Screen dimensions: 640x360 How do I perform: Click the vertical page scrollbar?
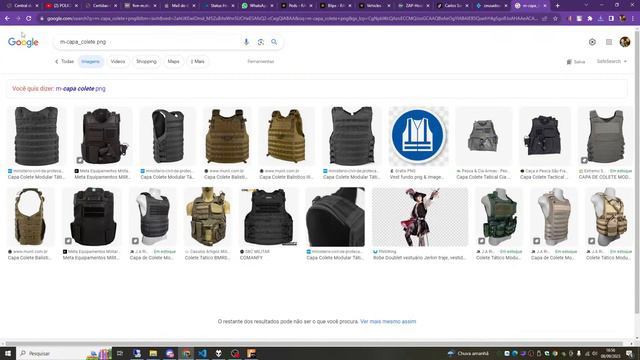637,171
